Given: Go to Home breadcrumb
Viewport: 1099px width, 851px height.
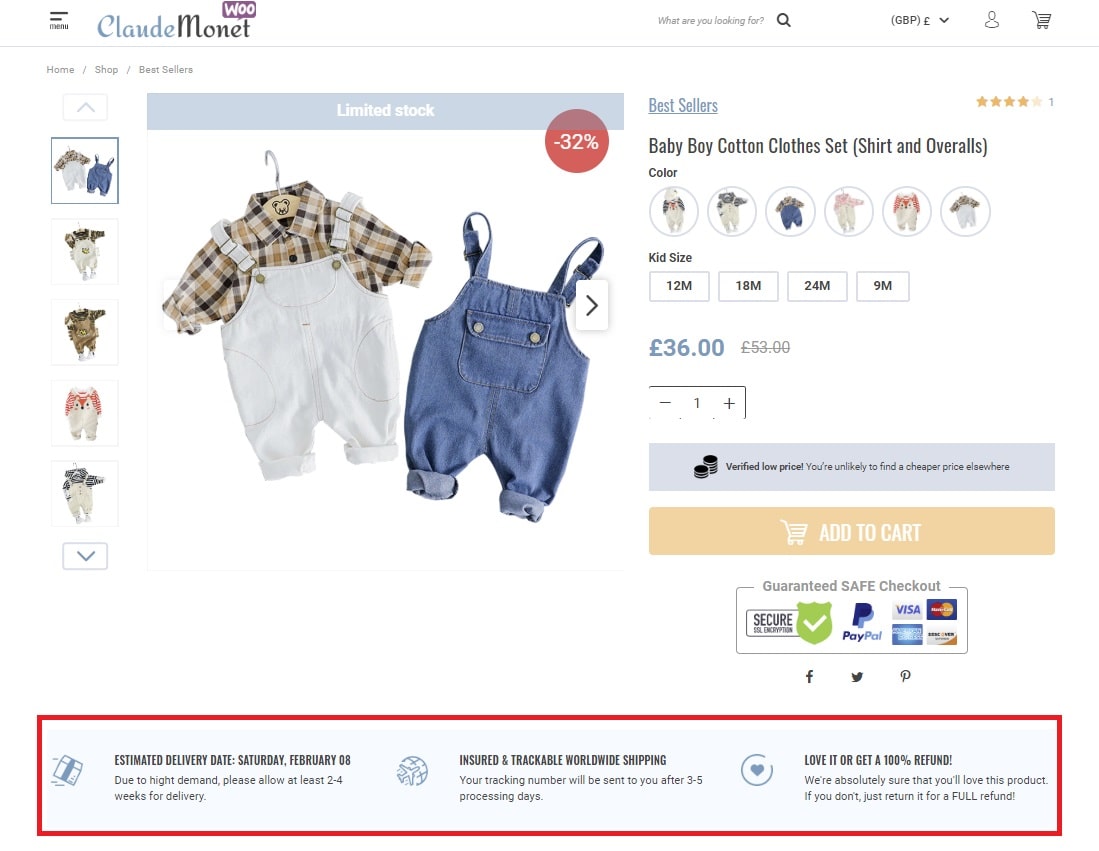Looking at the screenshot, I should [x=60, y=69].
